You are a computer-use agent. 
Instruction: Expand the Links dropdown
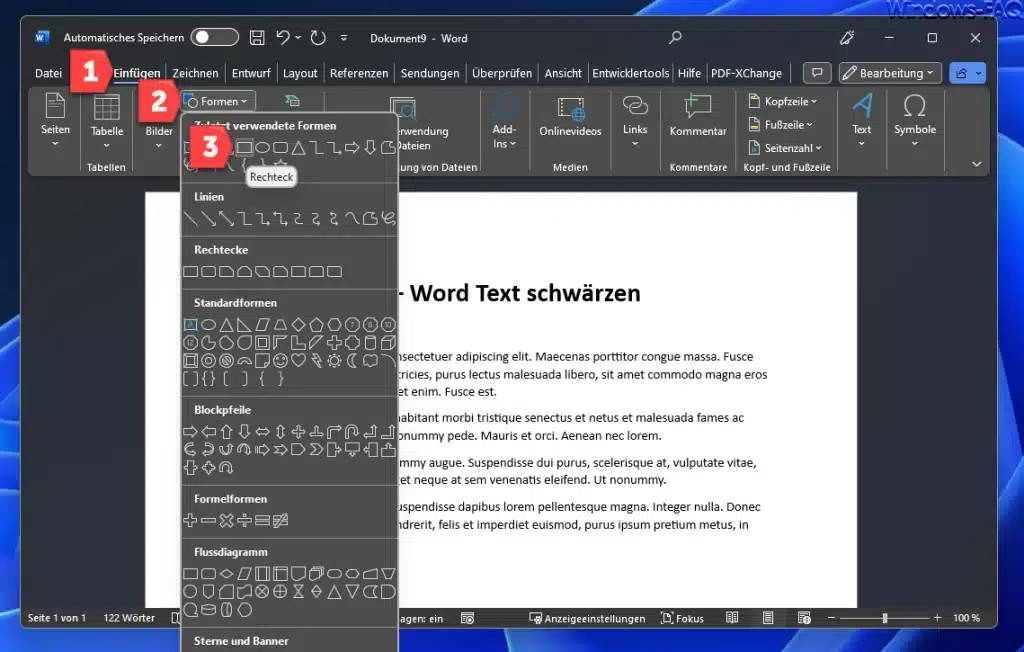coord(635,122)
